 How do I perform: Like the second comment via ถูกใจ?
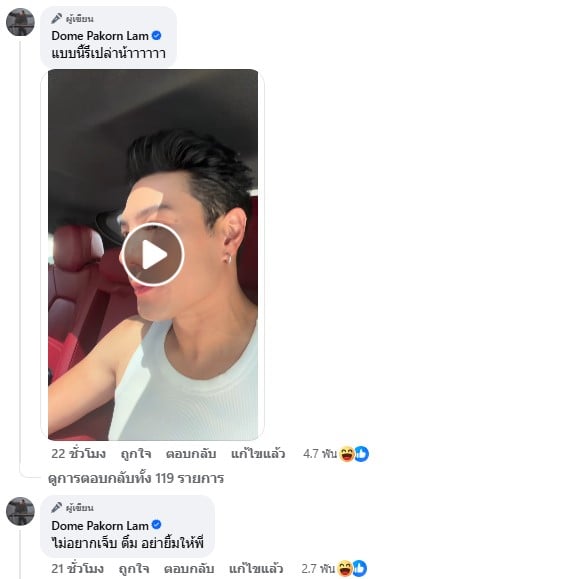click(134, 568)
